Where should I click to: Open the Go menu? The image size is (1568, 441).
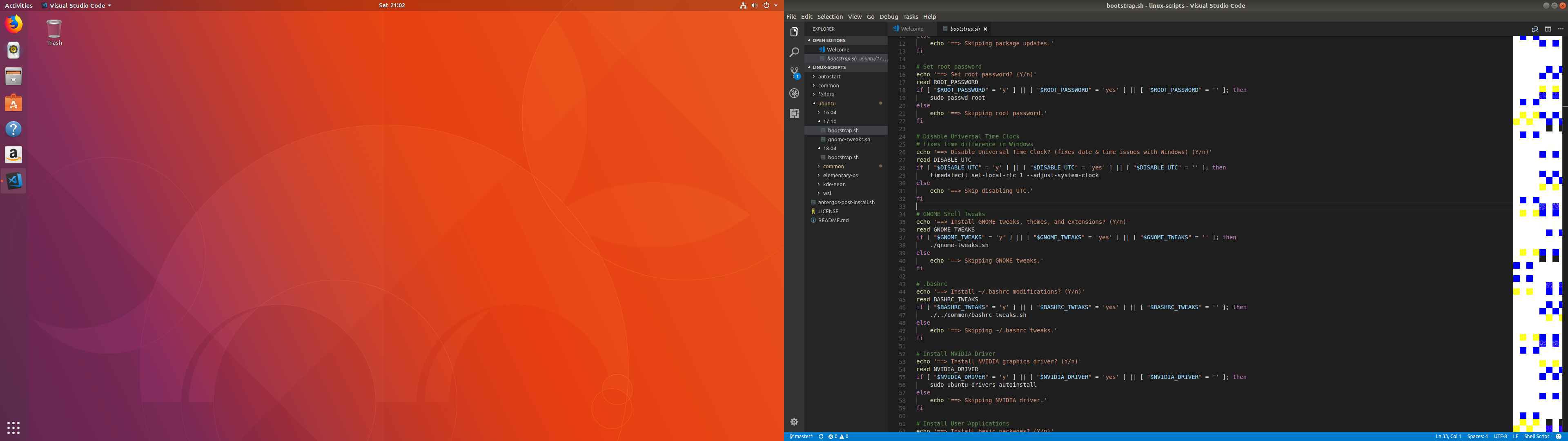(x=871, y=16)
